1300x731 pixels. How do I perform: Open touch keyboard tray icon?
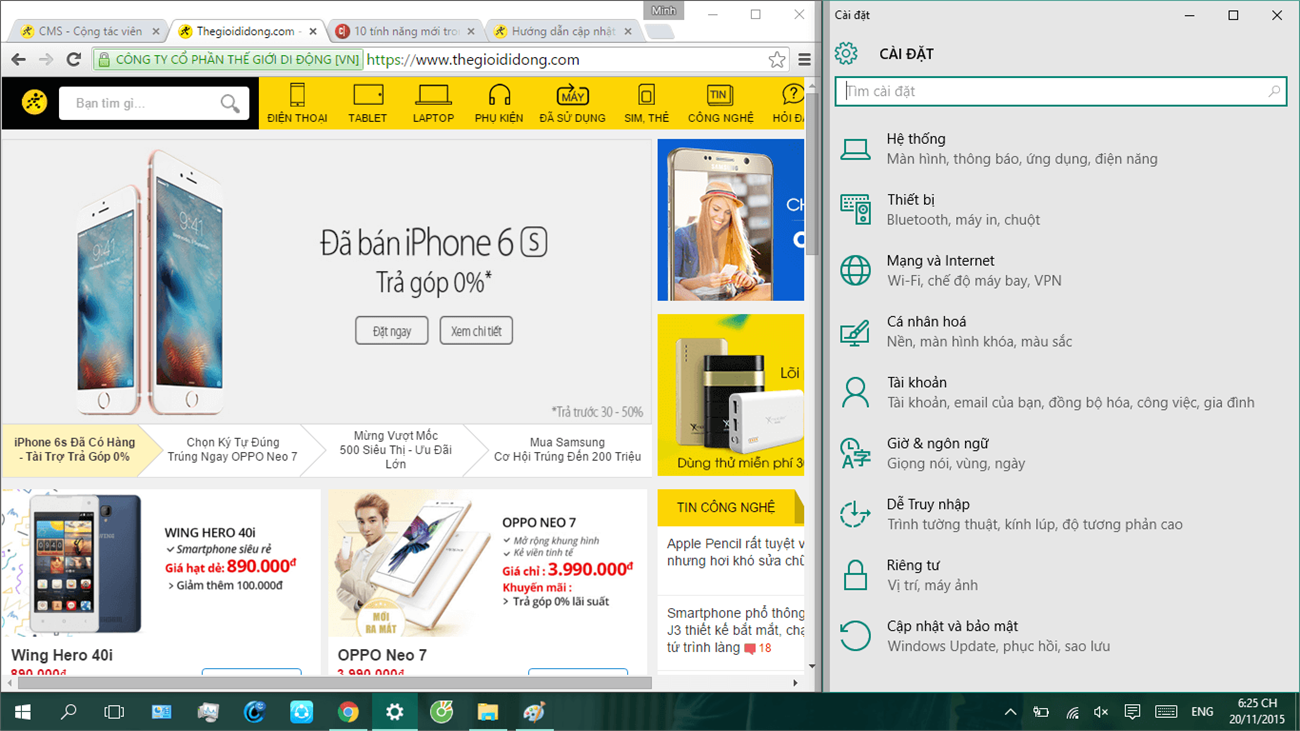1165,712
